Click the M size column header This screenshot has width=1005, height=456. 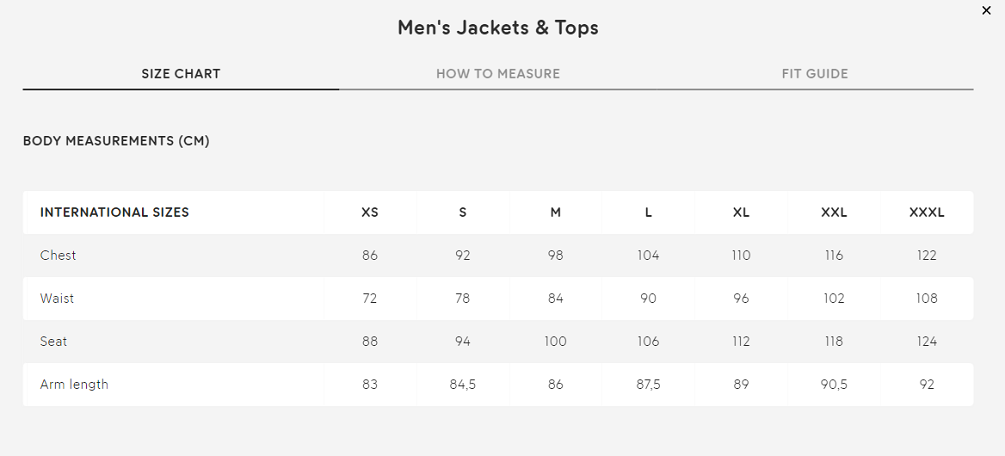click(555, 213)
